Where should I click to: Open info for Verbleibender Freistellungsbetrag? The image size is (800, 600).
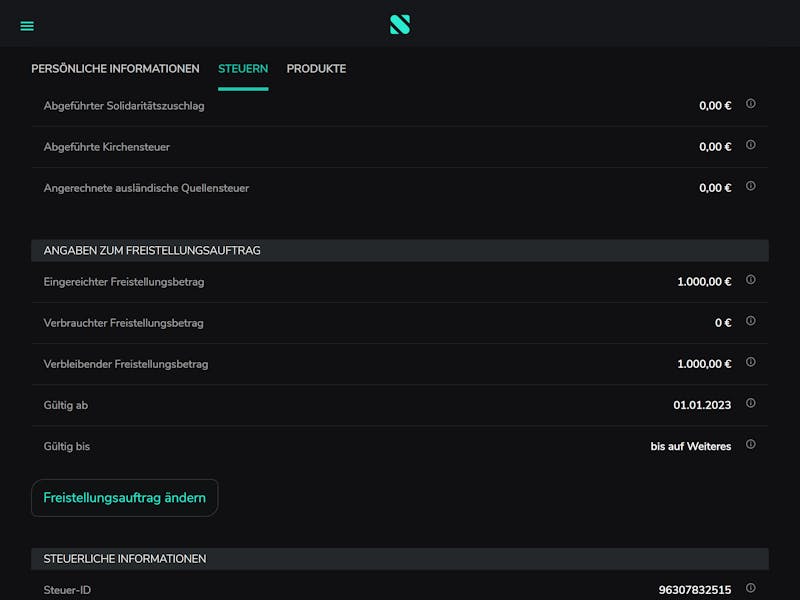point(751,362)
